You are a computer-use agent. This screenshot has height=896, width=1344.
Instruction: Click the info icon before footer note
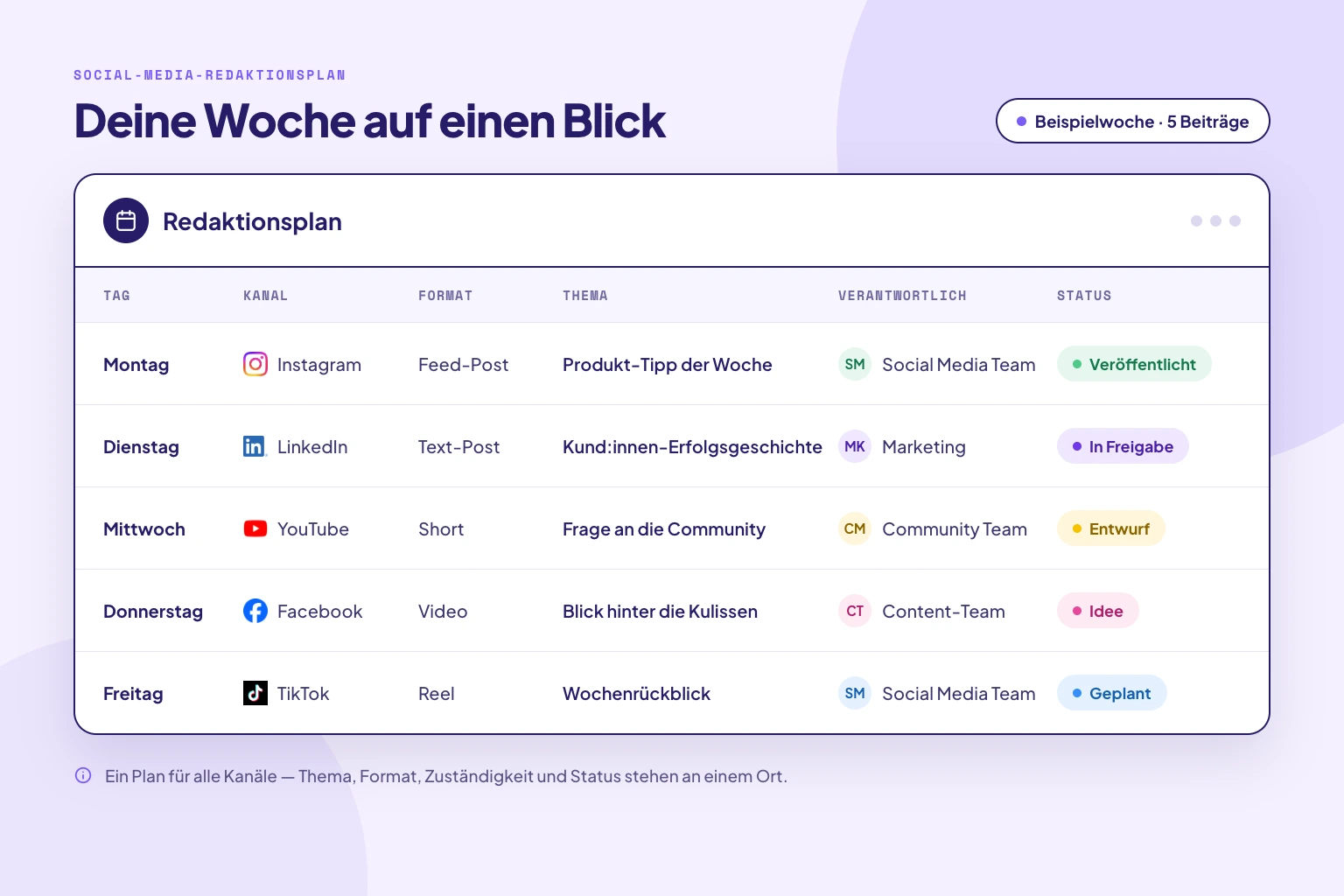coord(83,775)
